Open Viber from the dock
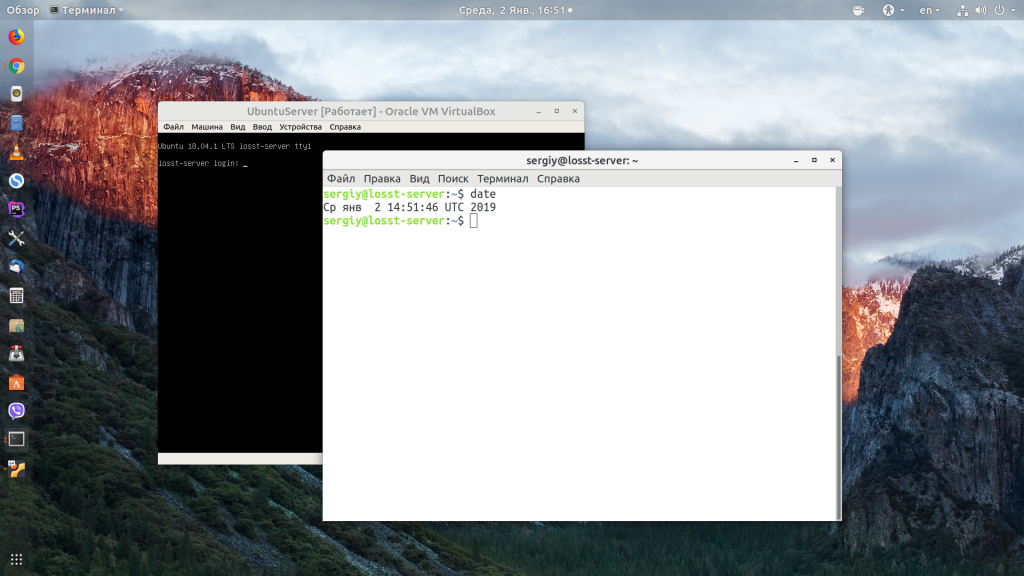This screenshot has width=1024, height=576. point(16,410)
